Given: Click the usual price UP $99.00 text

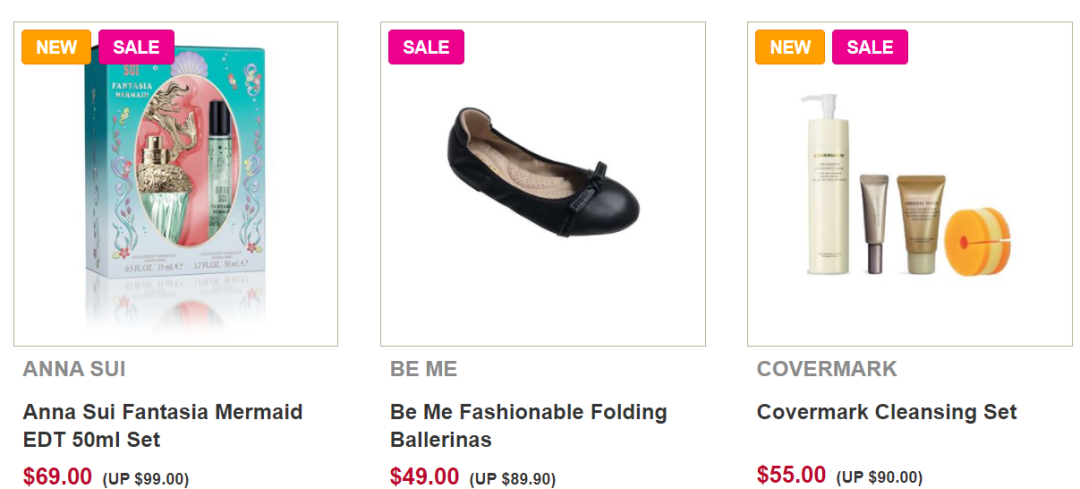Looking at the screenshot, I should click(x=145, y=479).
